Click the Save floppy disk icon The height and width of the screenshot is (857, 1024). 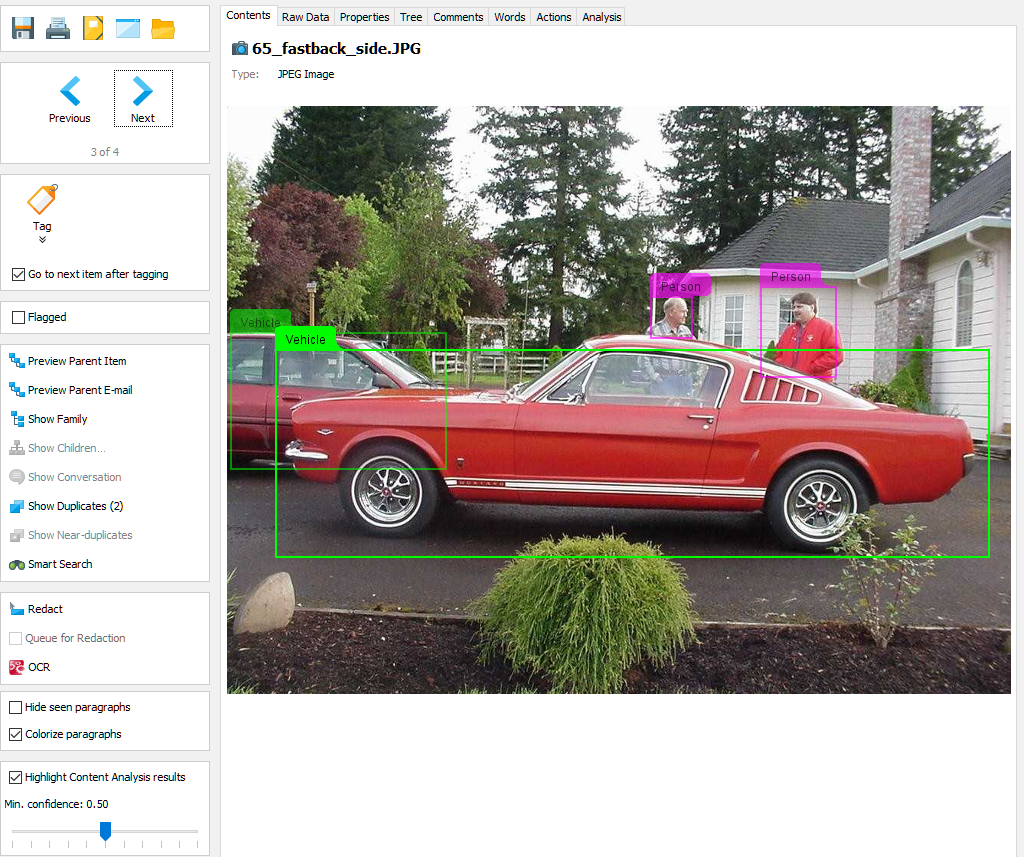pyautogui.click(x=23, y=28)
